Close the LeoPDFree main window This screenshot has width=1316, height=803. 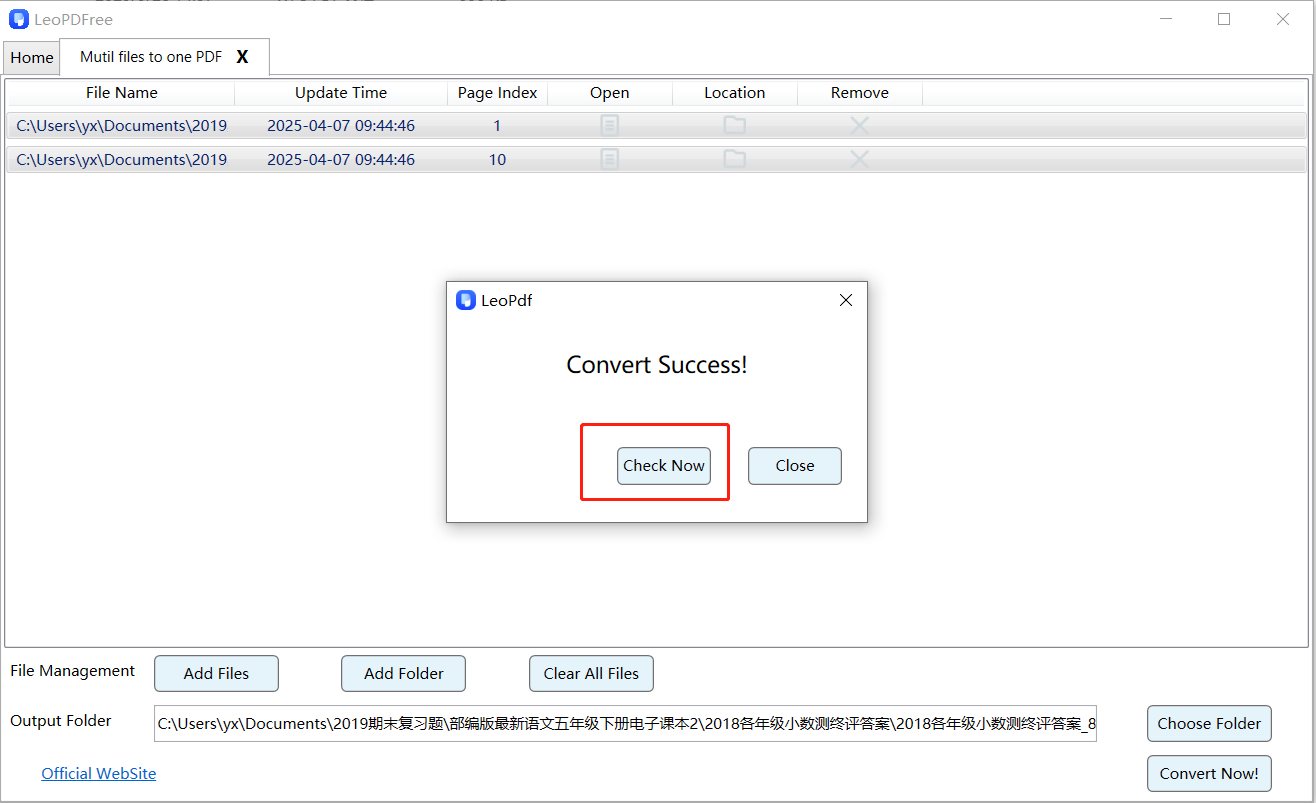click(1283, 19)
